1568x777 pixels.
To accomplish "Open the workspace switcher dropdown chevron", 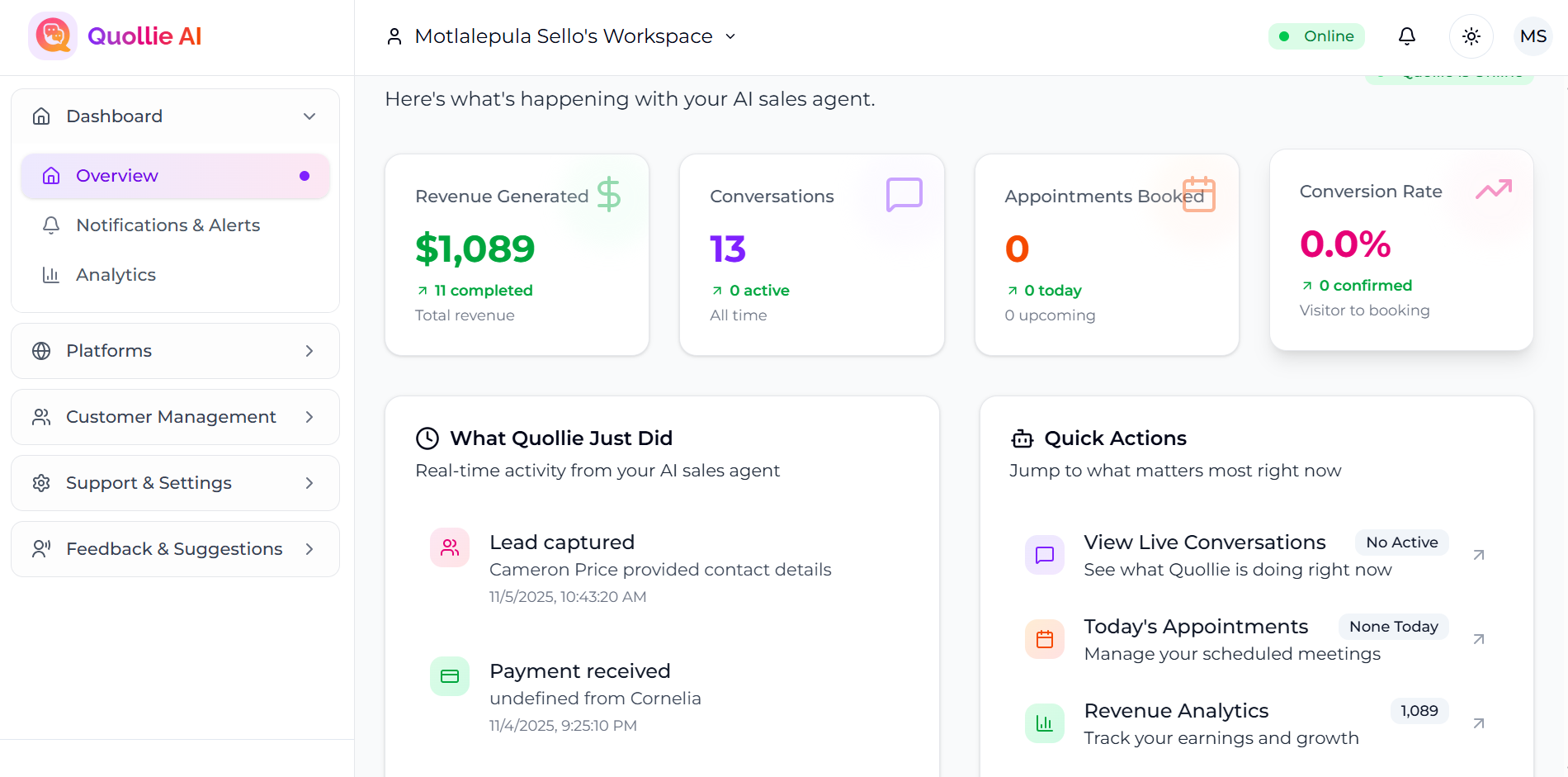I will pos(730,36).
